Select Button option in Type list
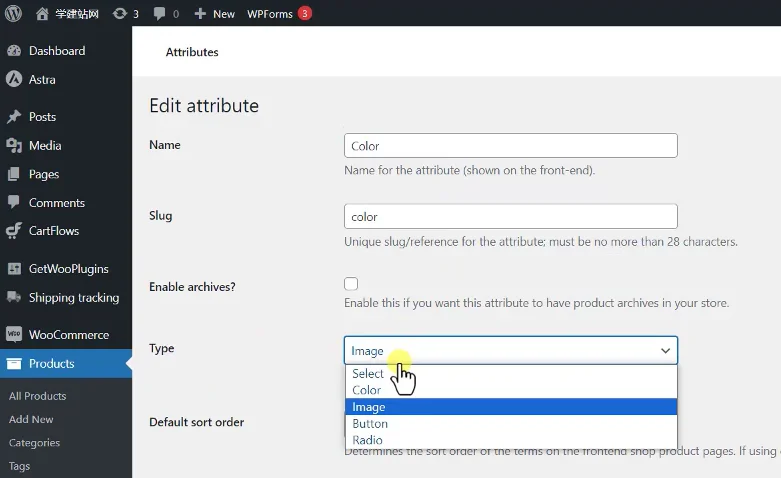781x478 pixels. 370,424
